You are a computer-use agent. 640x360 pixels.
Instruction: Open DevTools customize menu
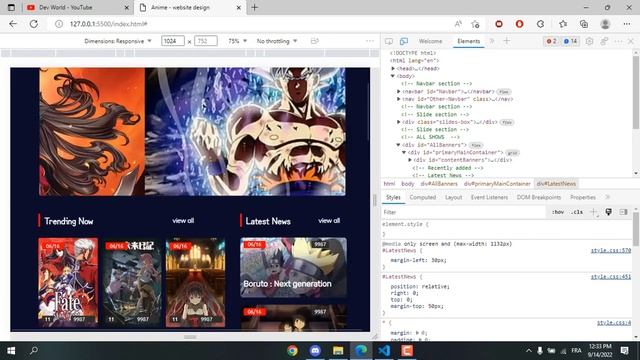point(618,41)
